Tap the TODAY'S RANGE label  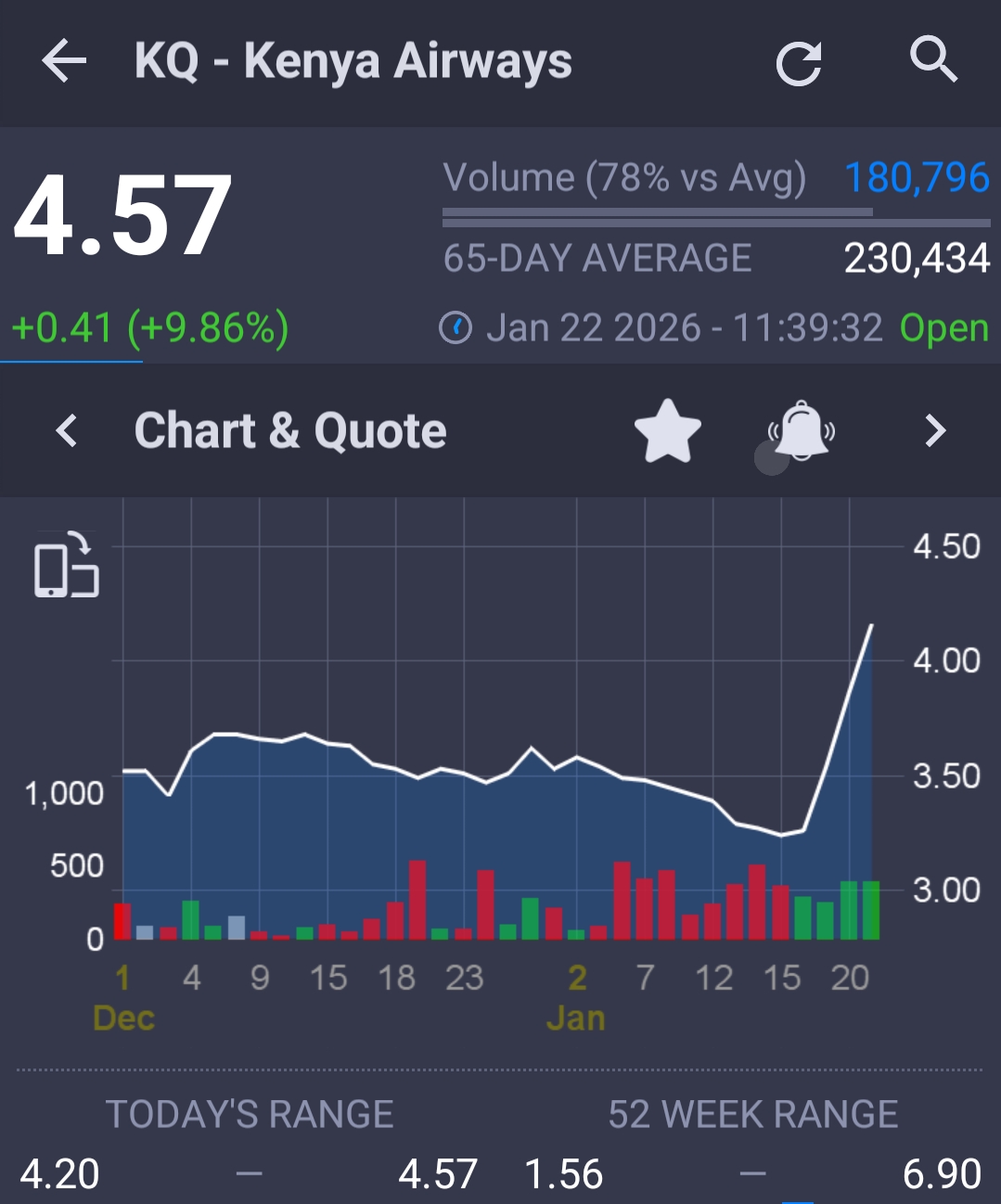click(250, 1114)
